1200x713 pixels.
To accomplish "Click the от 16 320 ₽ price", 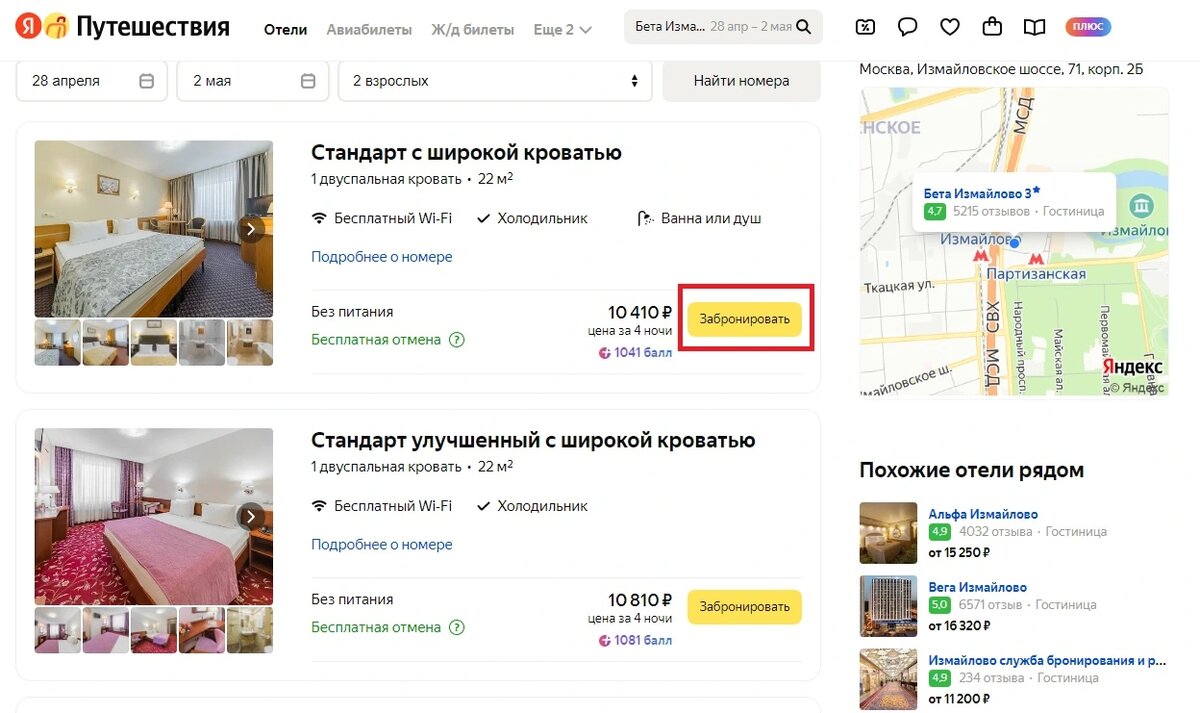I will tap(959, 625).
